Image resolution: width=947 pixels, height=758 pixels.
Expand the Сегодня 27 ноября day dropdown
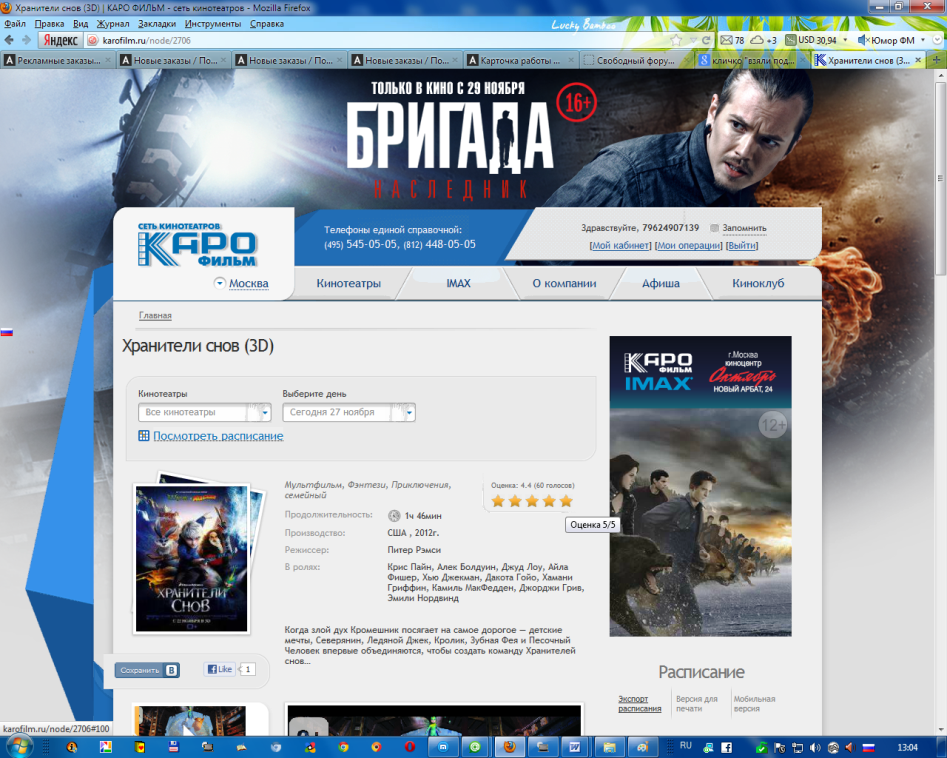point(349,413)
